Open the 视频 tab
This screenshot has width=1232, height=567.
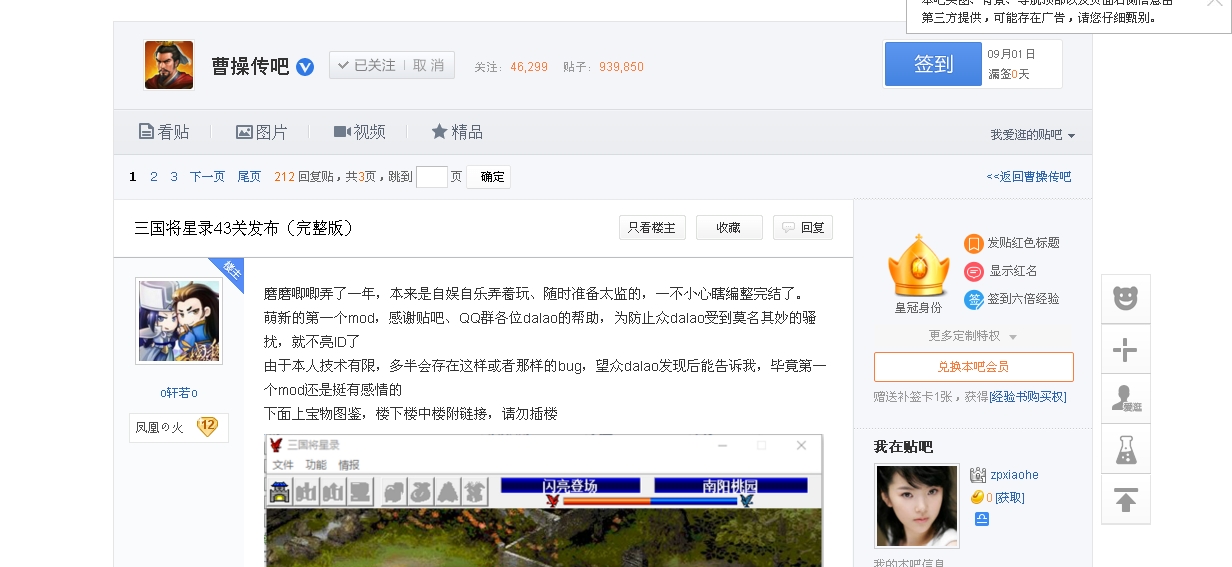(x=360, y=132)
